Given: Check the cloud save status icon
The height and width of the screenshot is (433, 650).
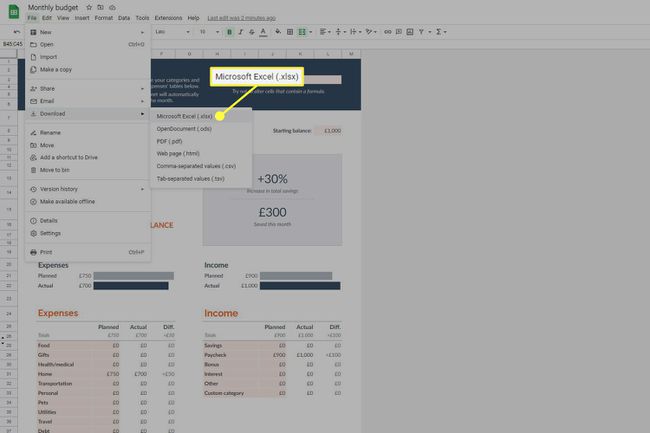Looking at the screenshot, I should 112,7.
